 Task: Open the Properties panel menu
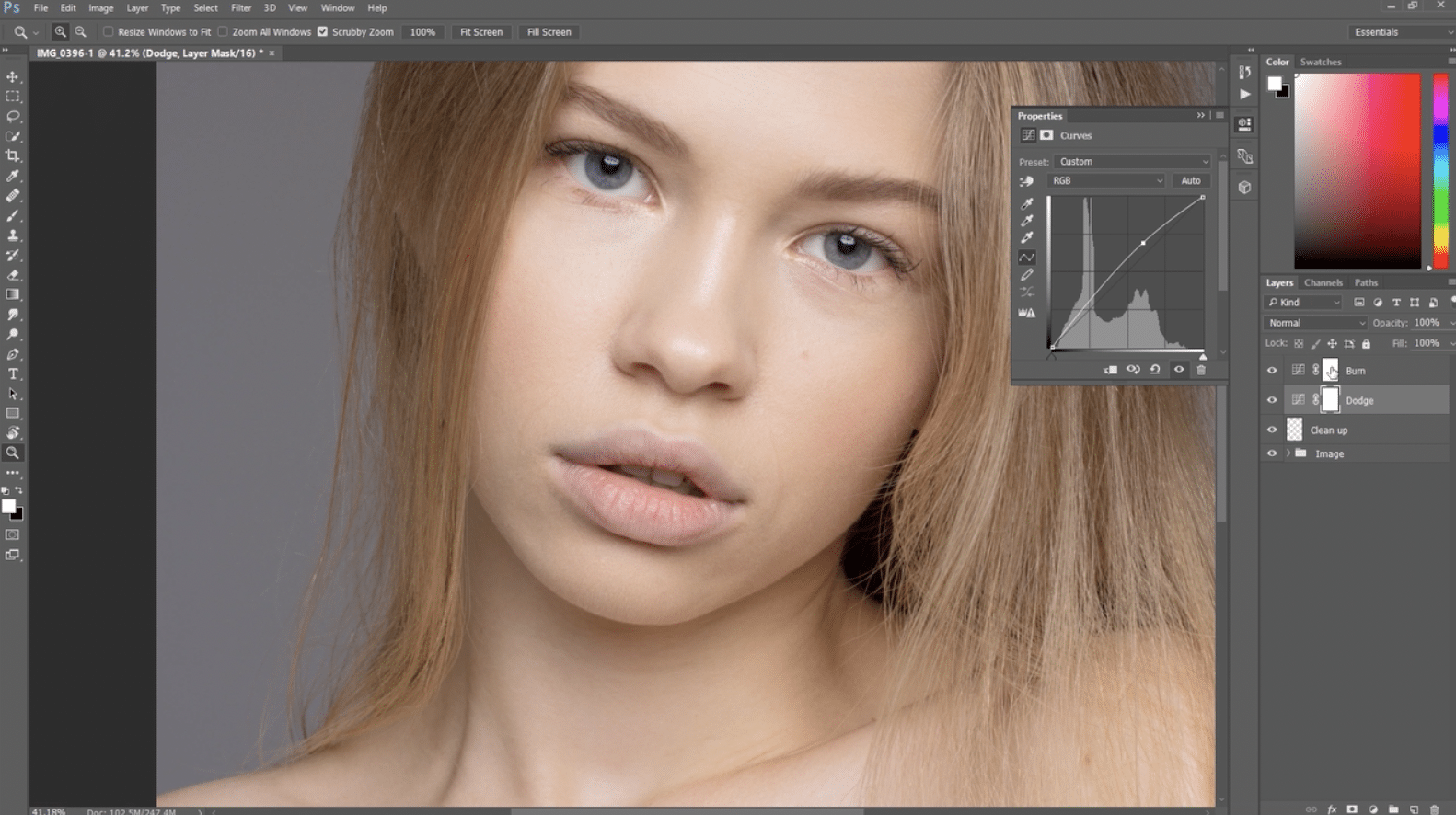1219,116
